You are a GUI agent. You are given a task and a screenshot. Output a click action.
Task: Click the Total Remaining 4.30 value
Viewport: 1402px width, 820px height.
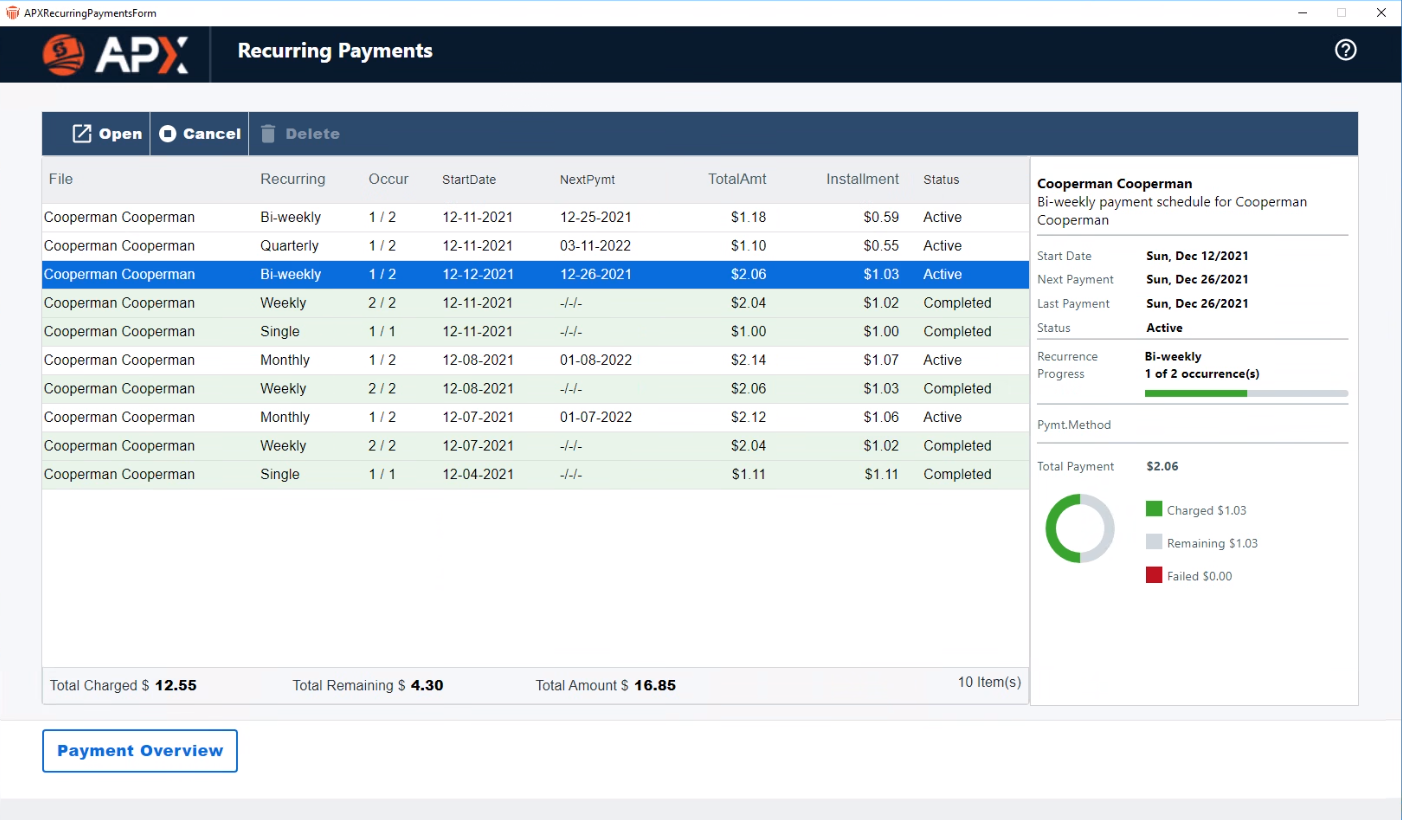427,685
